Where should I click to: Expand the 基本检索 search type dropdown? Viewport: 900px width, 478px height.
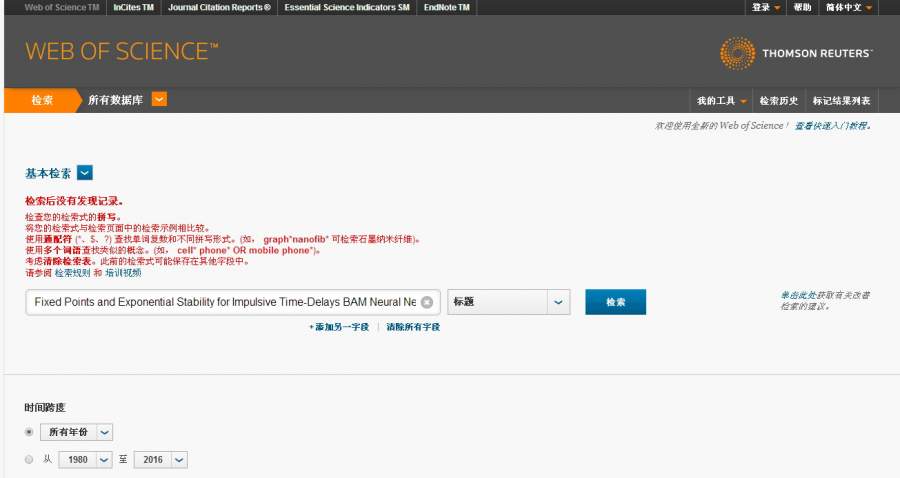(85, 173)
